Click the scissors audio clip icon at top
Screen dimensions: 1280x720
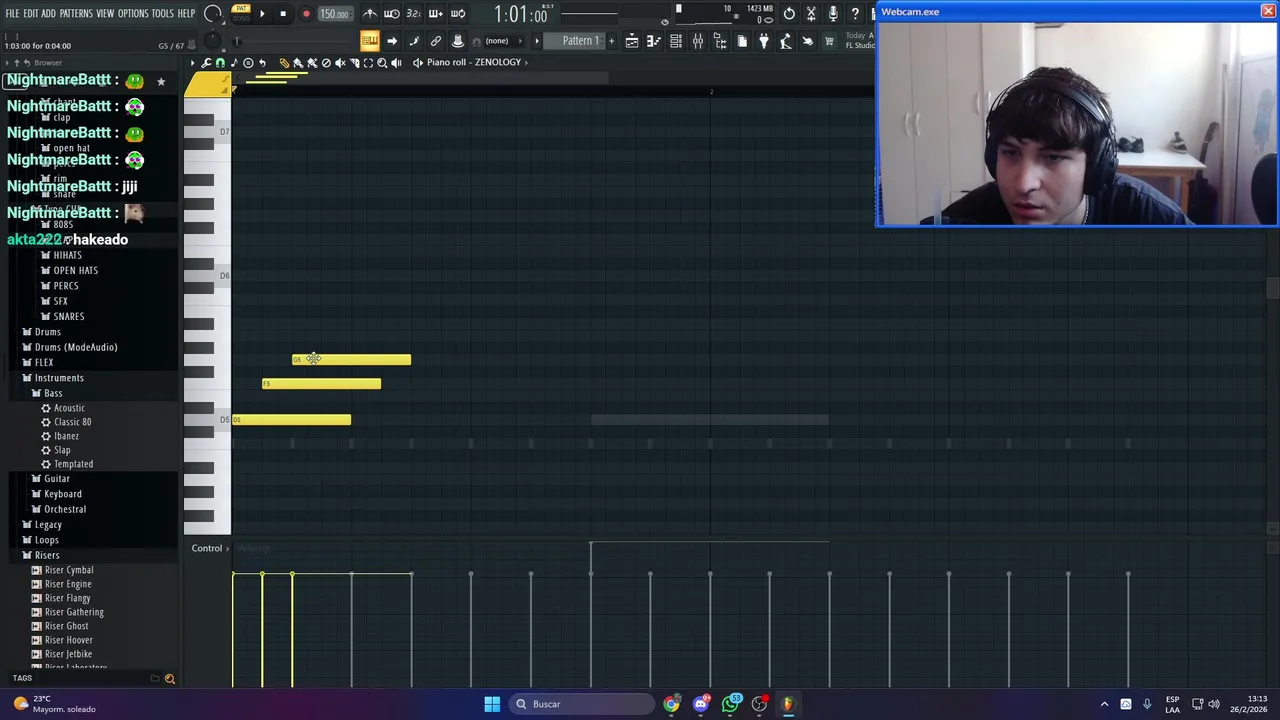[811, 13]
